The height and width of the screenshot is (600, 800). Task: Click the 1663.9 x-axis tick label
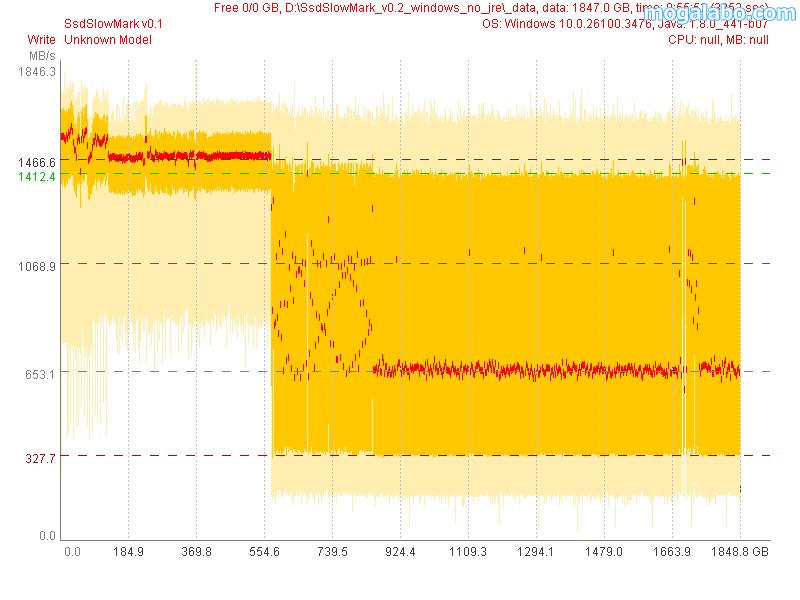pos(672,551)
